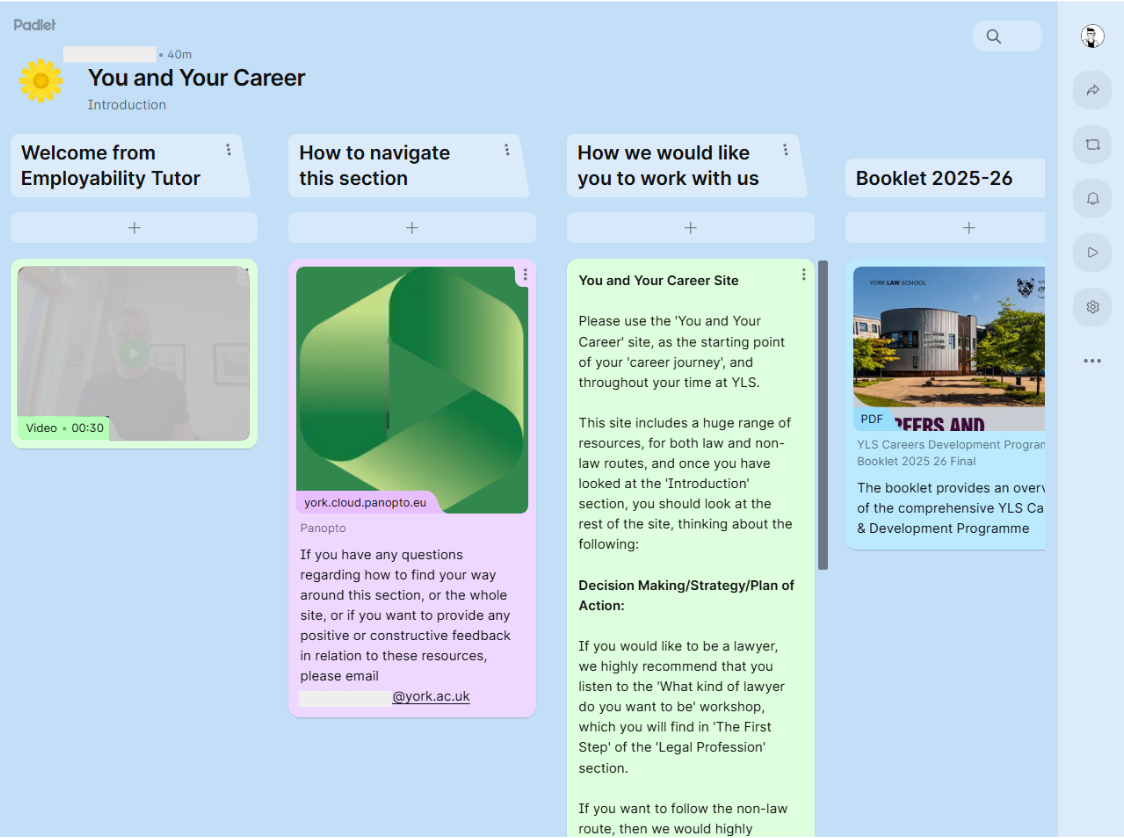Click the sunflower padlet icon
1124x838 pixels.
[x=41, y=81]
